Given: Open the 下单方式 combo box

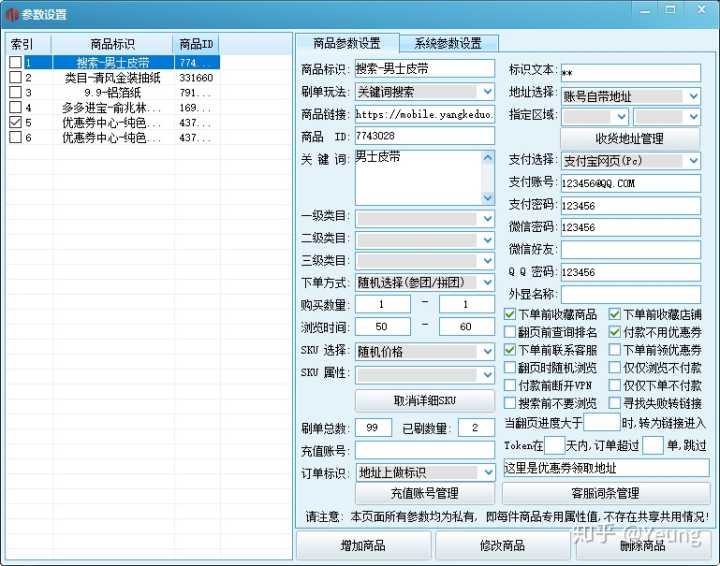Looking at the screenshot, I should click(486, 283).
